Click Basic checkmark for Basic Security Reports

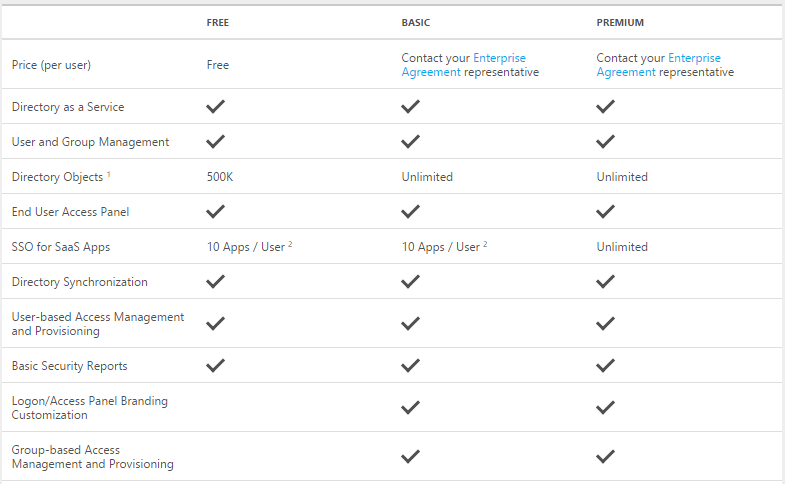pos(411,366)
